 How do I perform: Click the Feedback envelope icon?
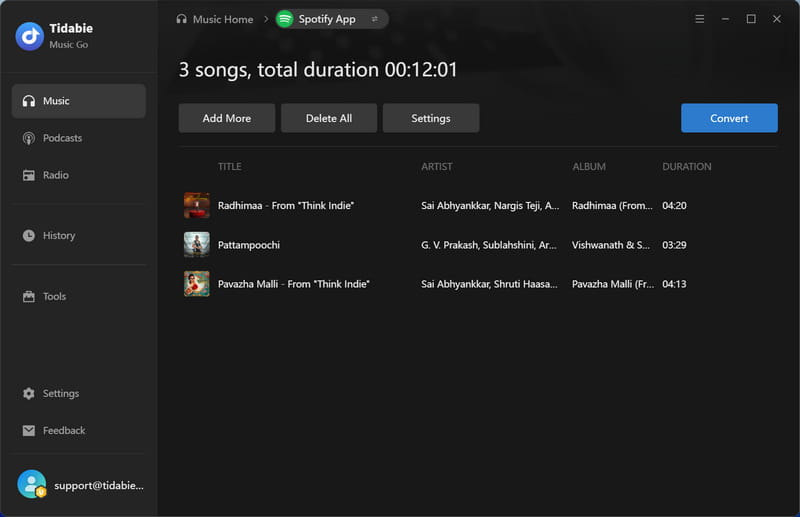[29, 431]
